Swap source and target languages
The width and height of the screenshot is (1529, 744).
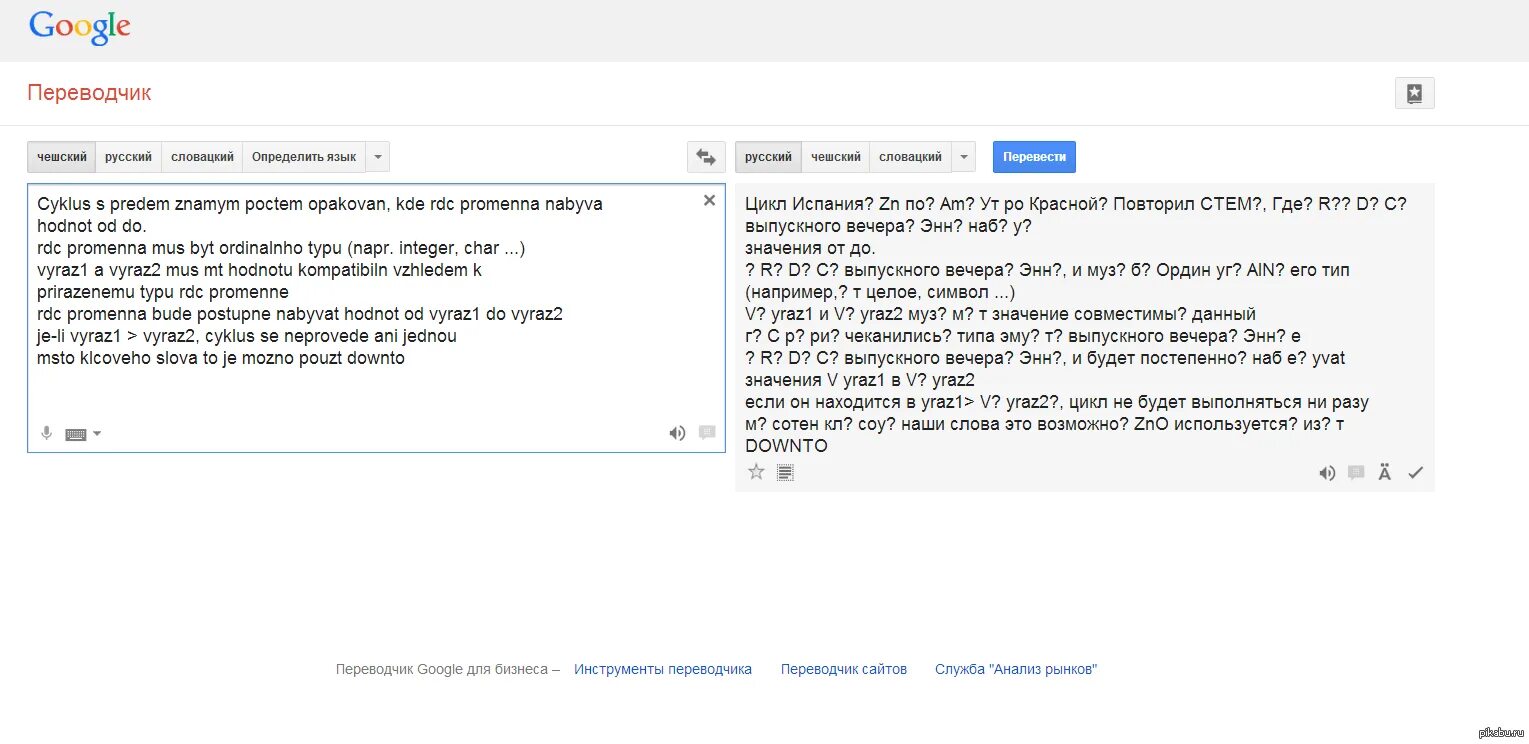[x=706, y=157]
